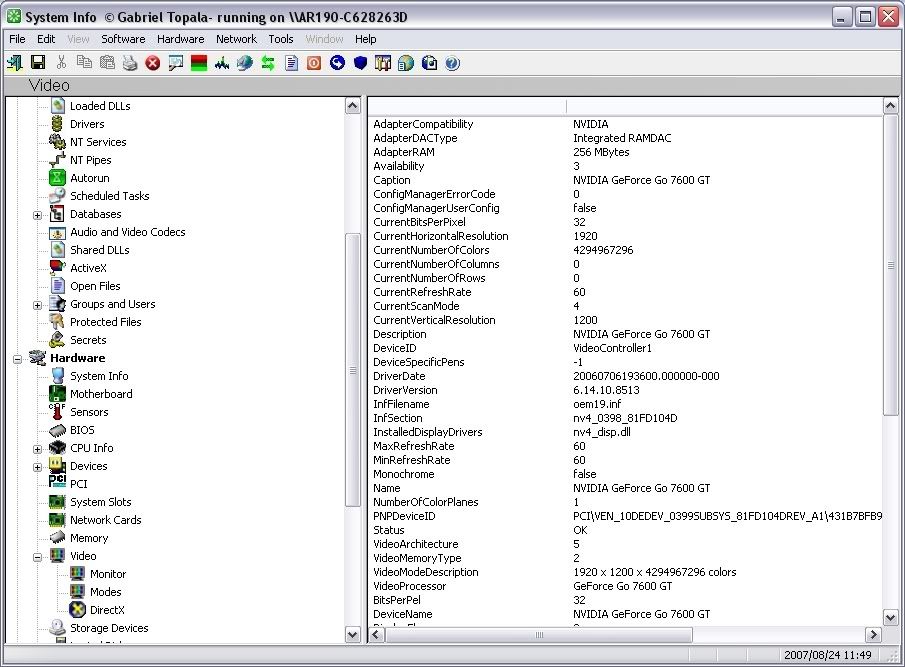Expand the Devices tree node
The image size is (905, 667).
click(38, 467)
